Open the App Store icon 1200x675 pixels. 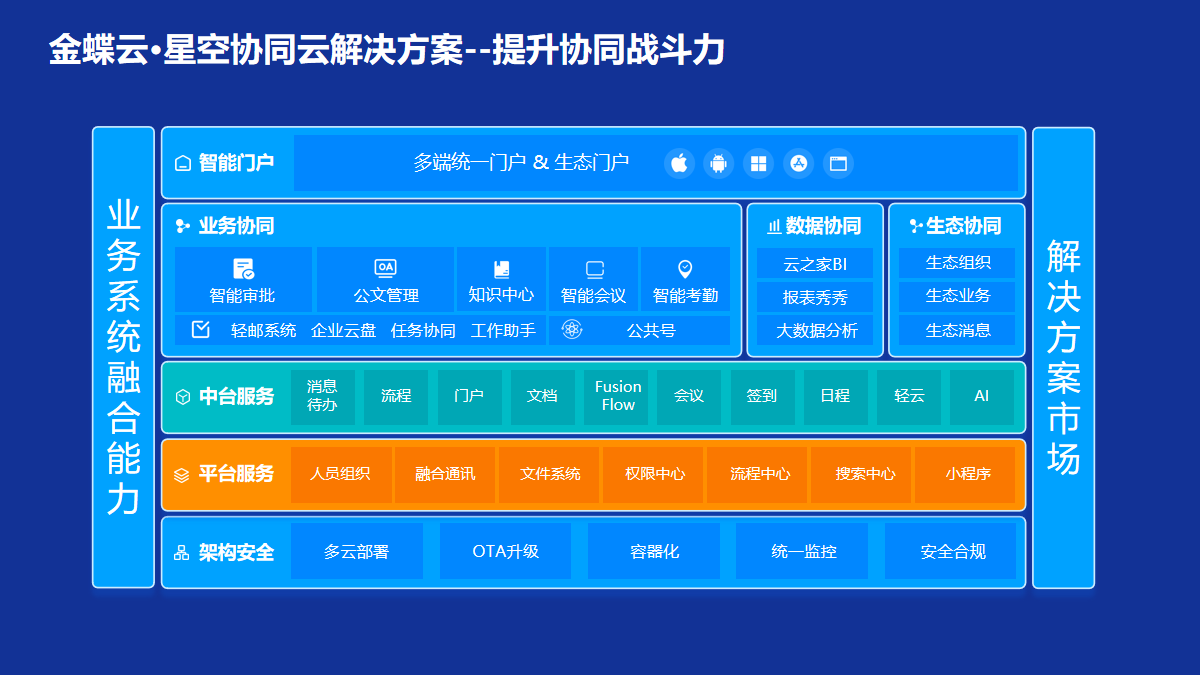tap(798, 163)
